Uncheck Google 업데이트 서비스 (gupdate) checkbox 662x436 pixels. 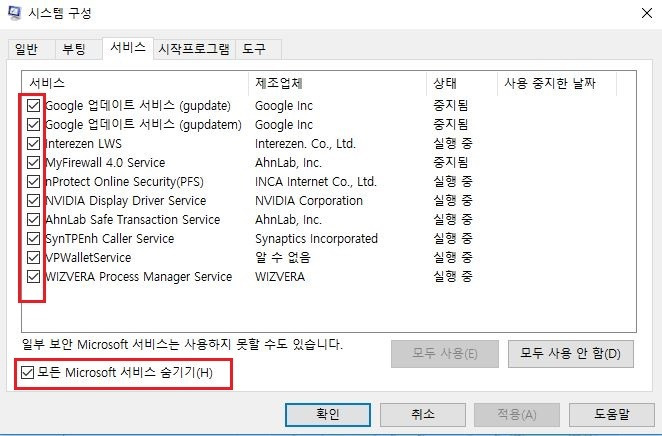[x=33, y=105]
